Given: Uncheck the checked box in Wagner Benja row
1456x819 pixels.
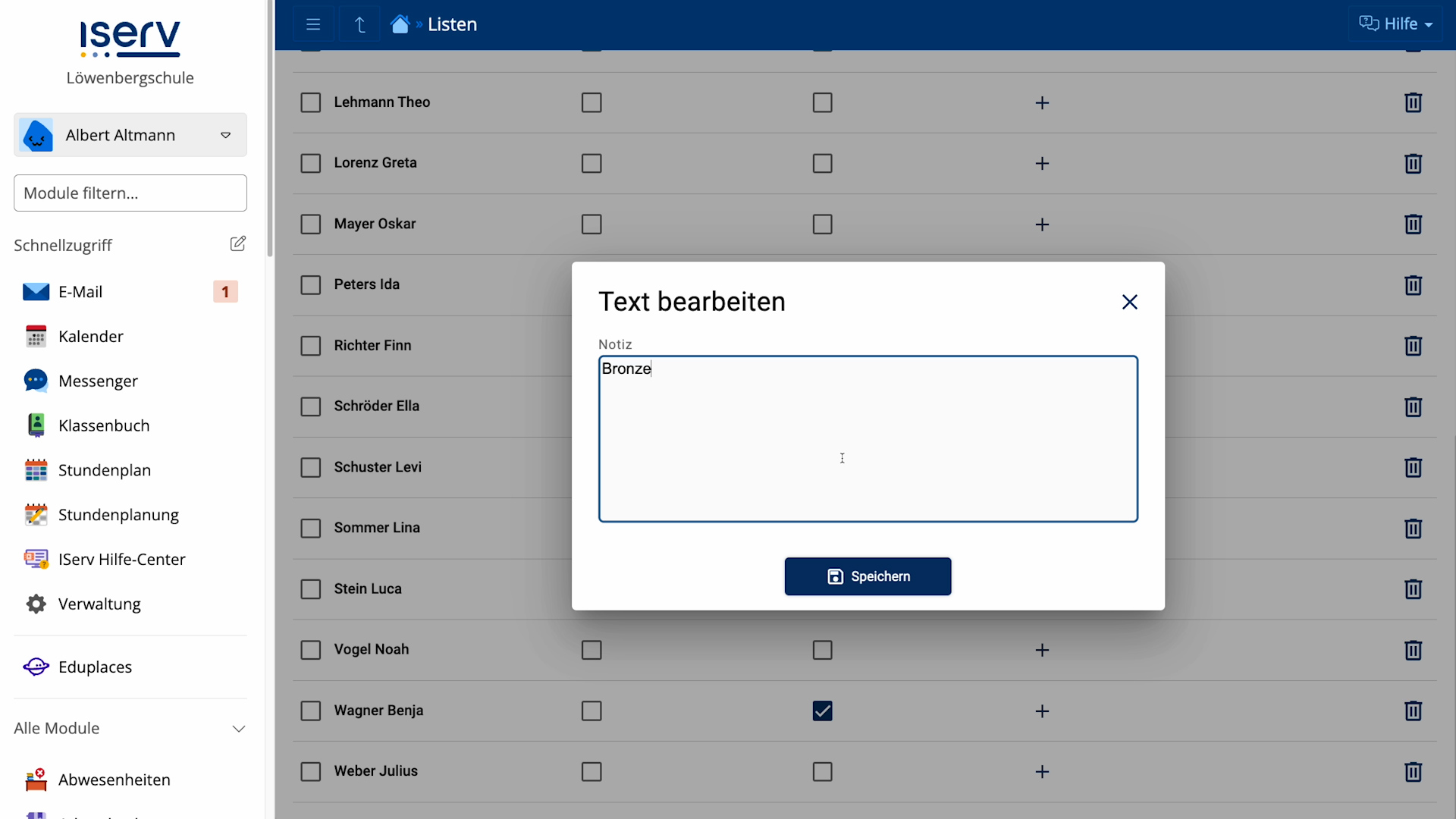Looking at the screenshot, I should point(822,711).
